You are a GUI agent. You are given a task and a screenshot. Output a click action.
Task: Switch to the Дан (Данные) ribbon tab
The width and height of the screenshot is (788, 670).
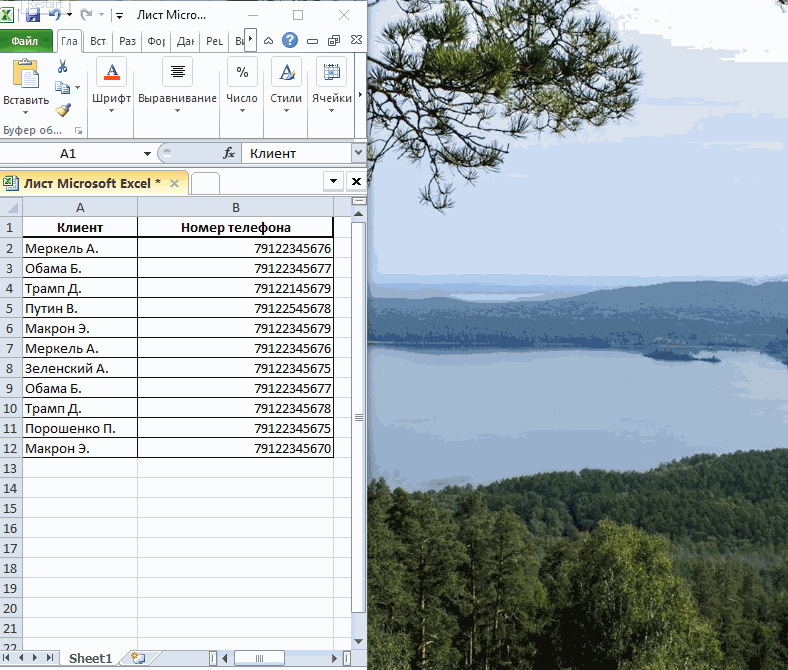click(x=185, y=41)
